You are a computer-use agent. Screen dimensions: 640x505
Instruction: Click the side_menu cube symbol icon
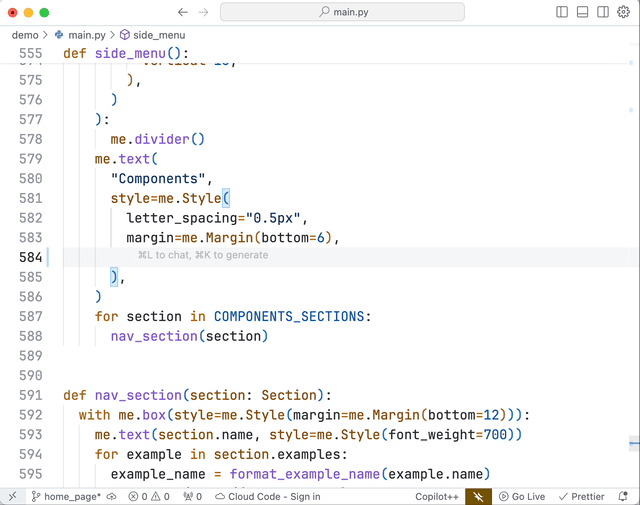click(x=124, y=35)
